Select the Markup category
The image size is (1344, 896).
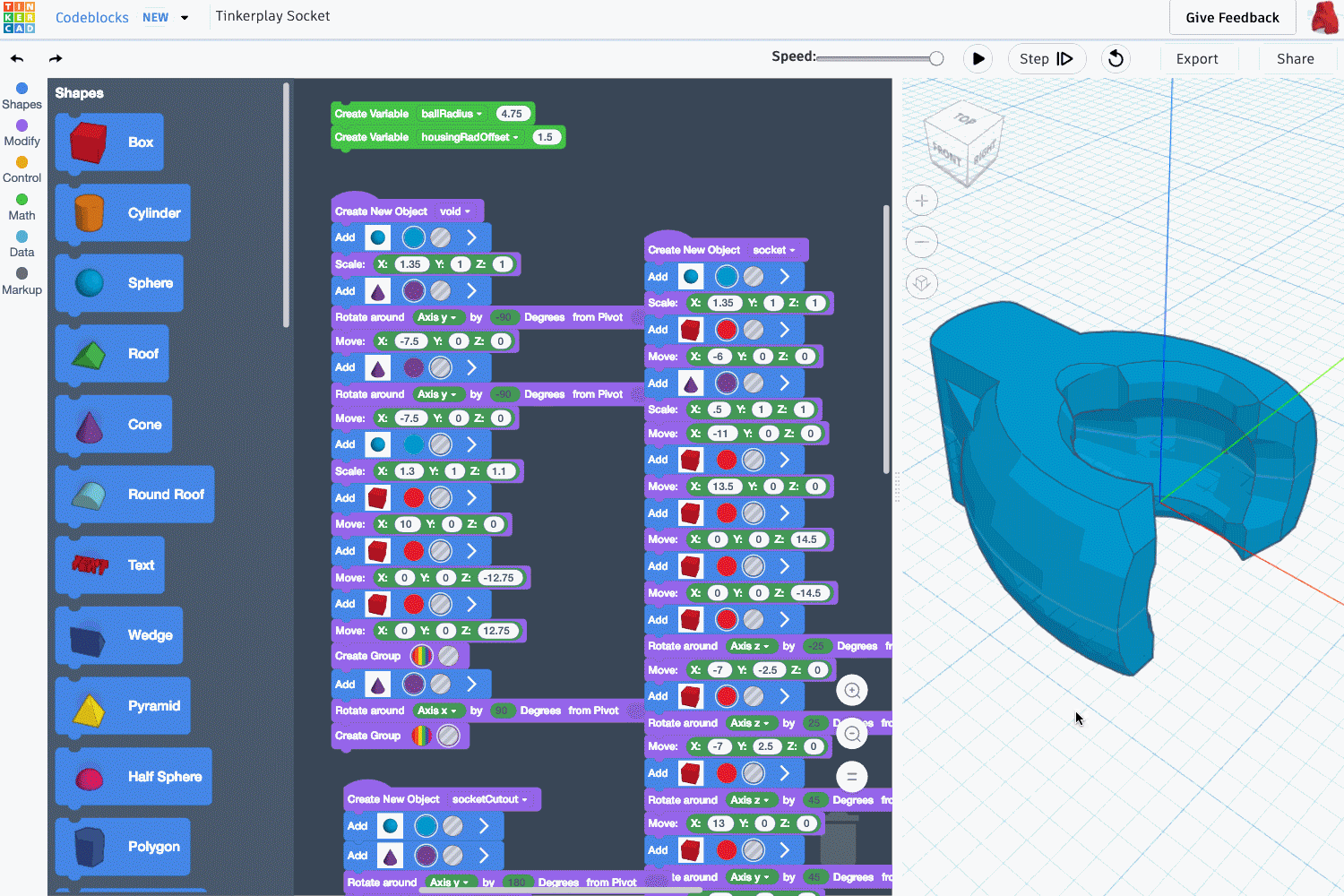22,281
